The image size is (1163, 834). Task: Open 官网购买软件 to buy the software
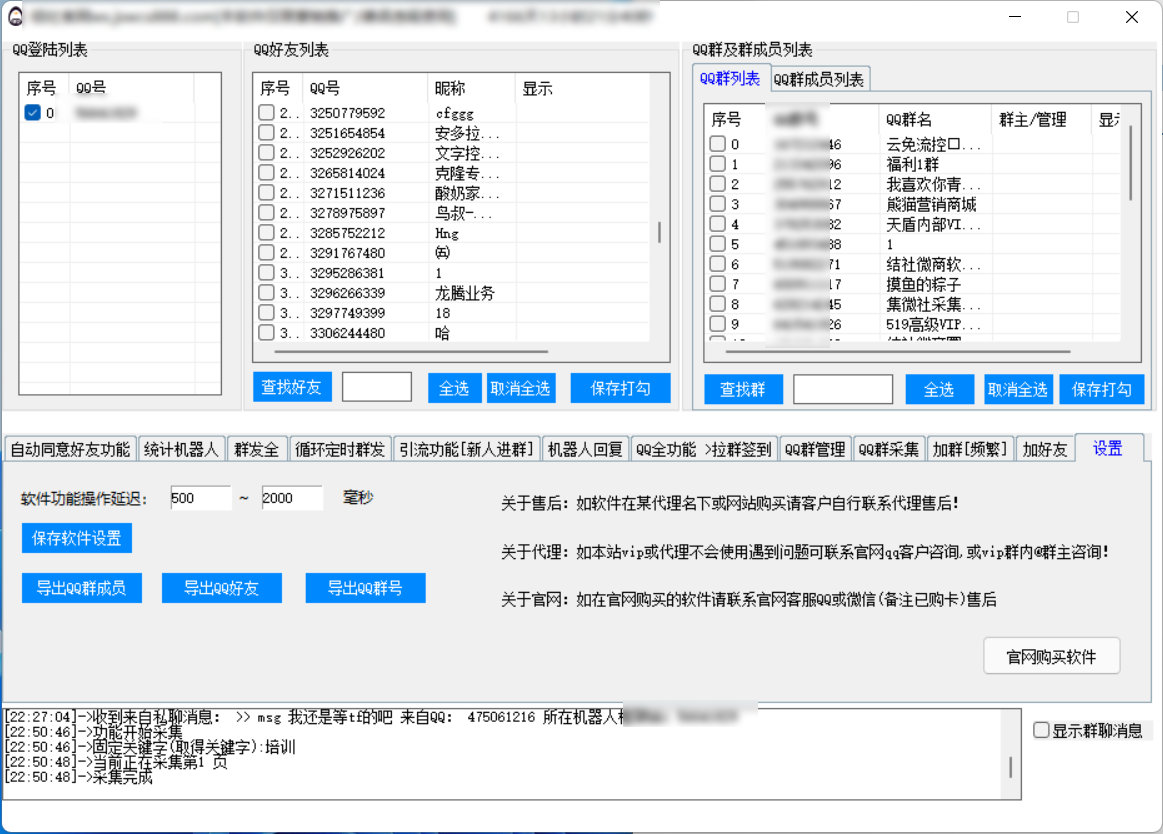1051,656
